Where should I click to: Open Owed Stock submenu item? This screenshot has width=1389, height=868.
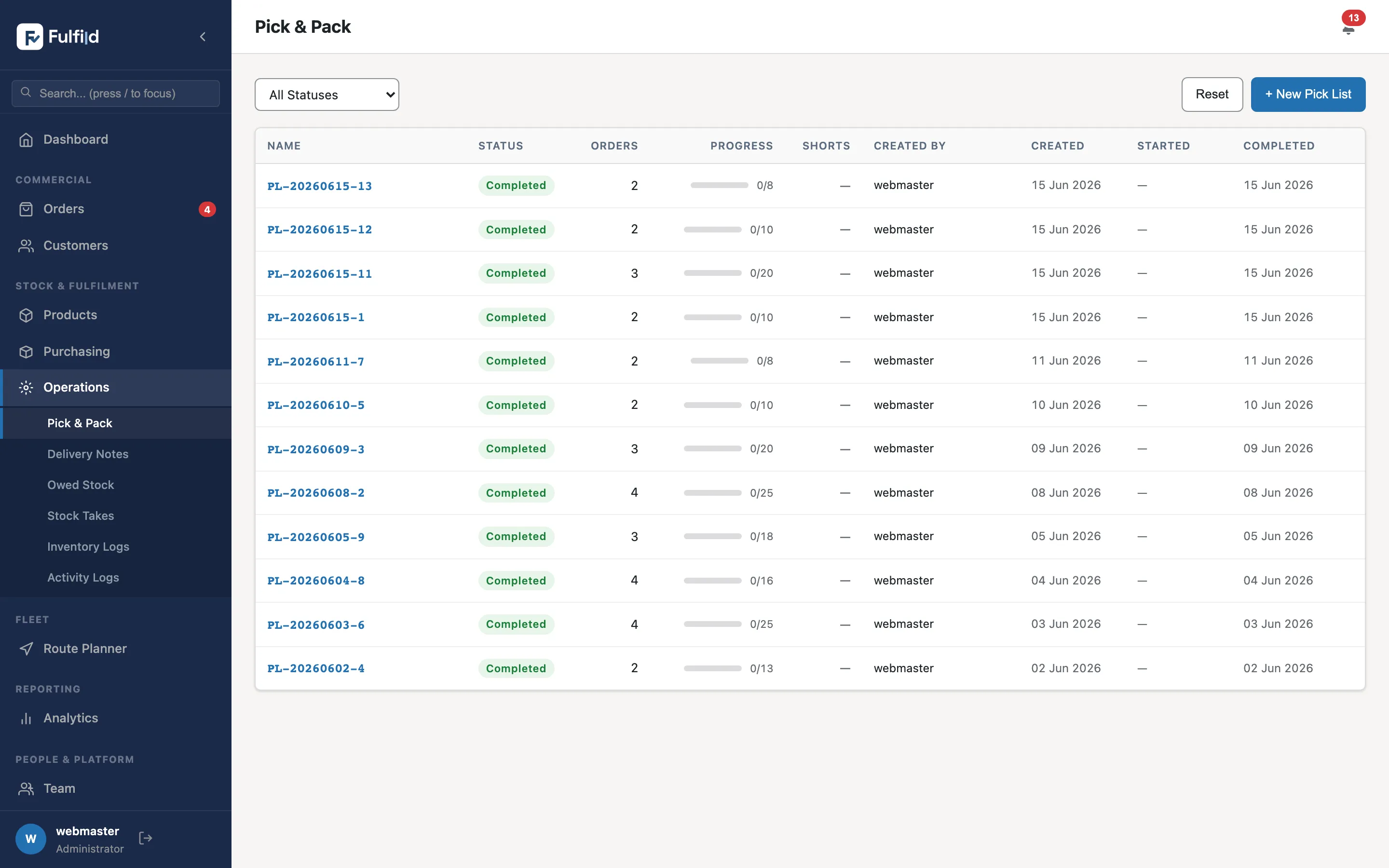click(x=115, y=485)
